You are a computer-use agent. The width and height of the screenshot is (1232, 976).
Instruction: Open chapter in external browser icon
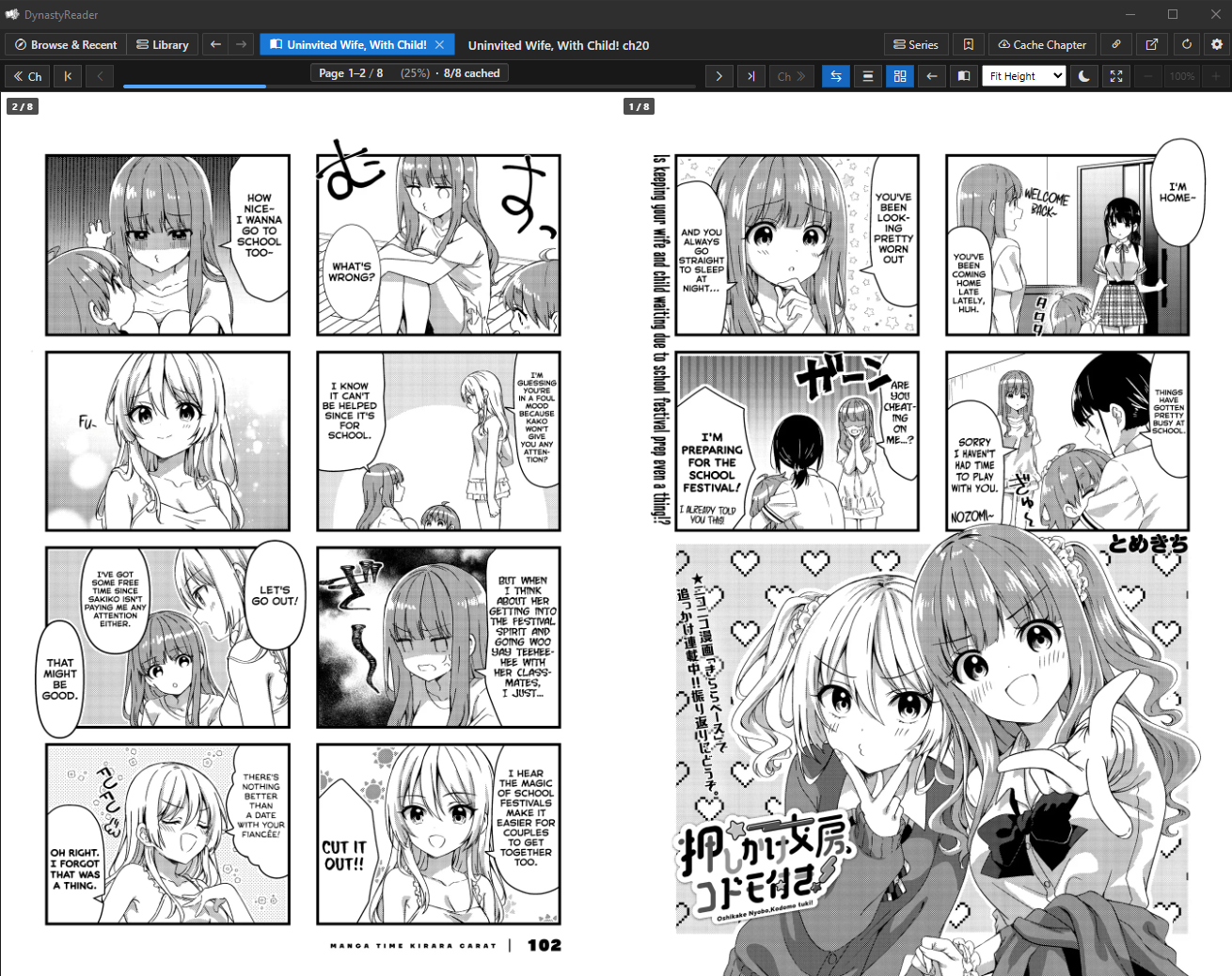coord(1152,44)
